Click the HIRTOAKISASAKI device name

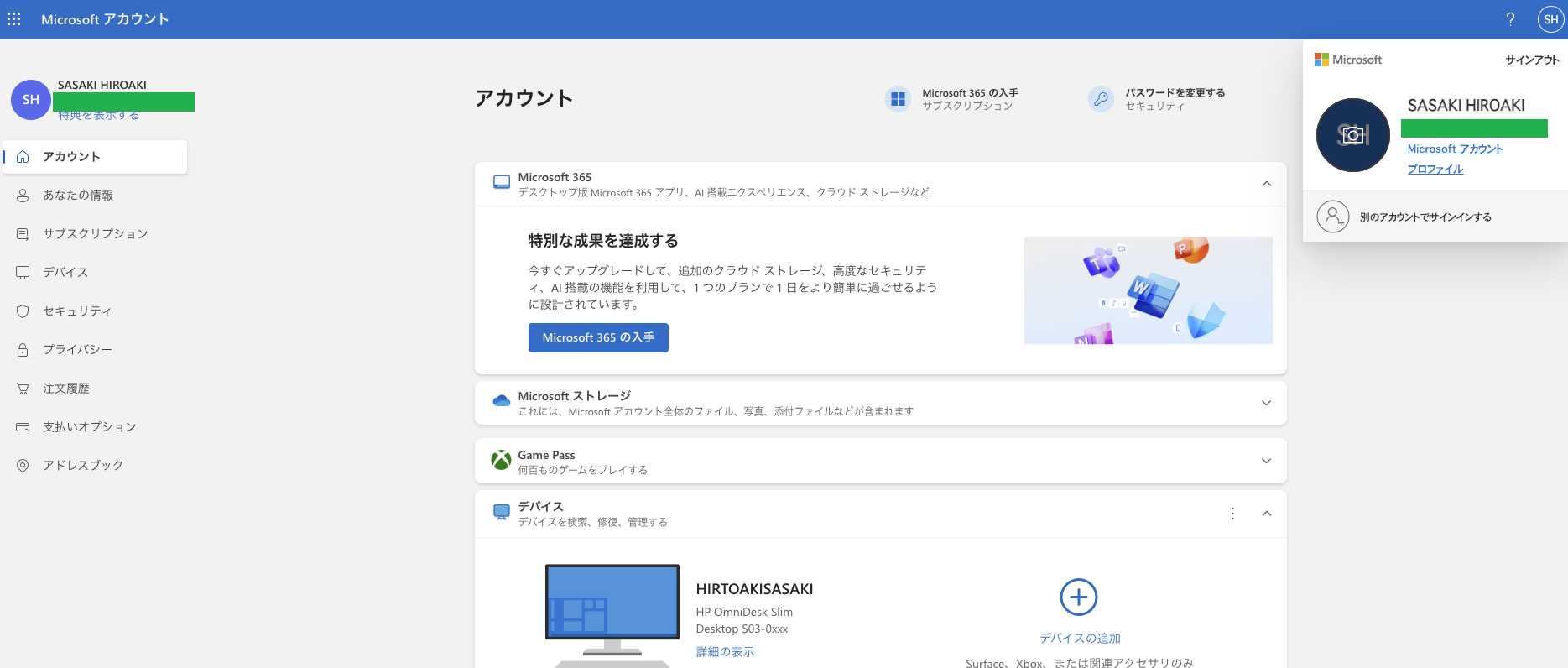pos(754,589)
